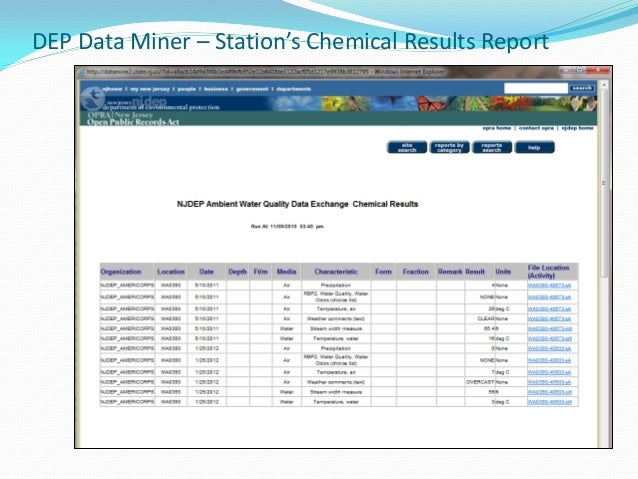Click inside the state search input box
The width and height of the screenshot is (638, 479).
coord(535,88)
